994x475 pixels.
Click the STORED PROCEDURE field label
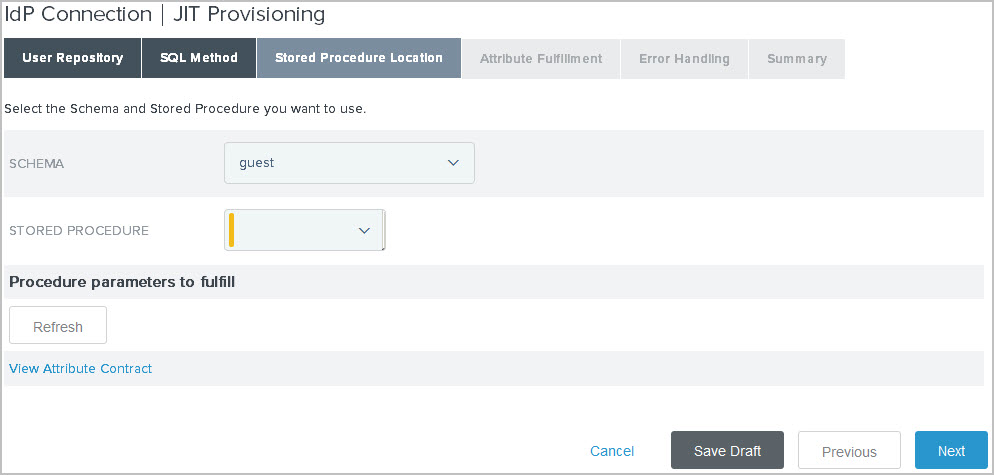point(79,230)
